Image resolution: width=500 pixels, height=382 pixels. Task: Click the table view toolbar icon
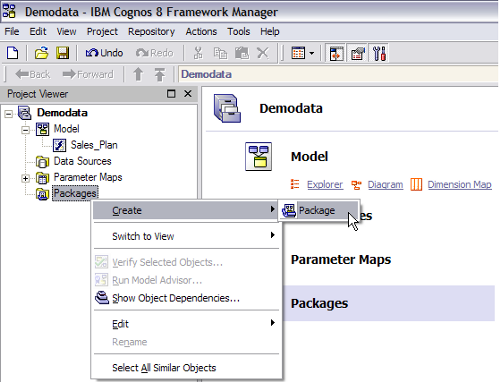pos(298,53)
